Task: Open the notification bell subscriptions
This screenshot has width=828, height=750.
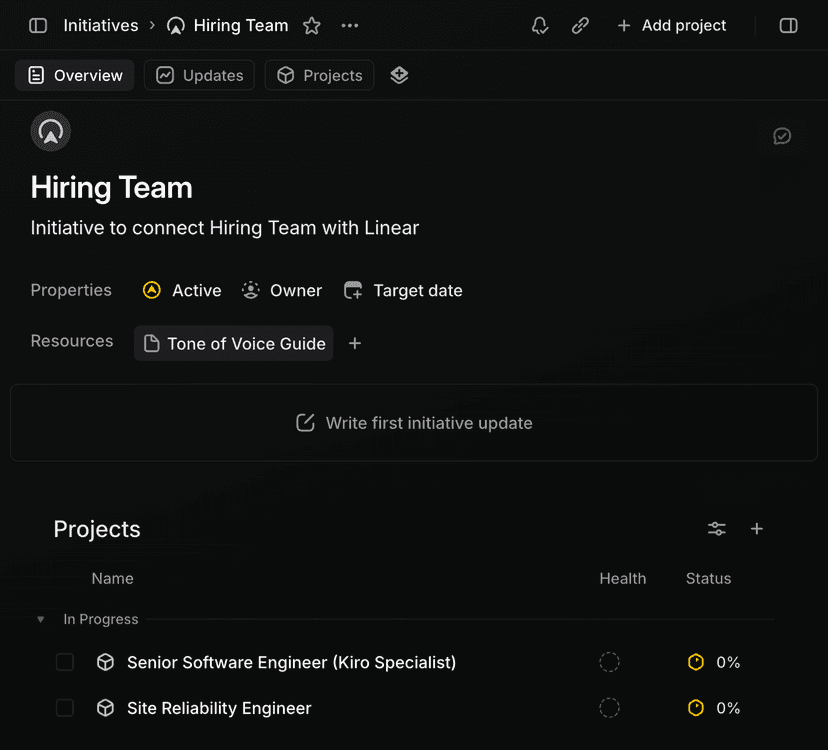Action: coord(540,26)
